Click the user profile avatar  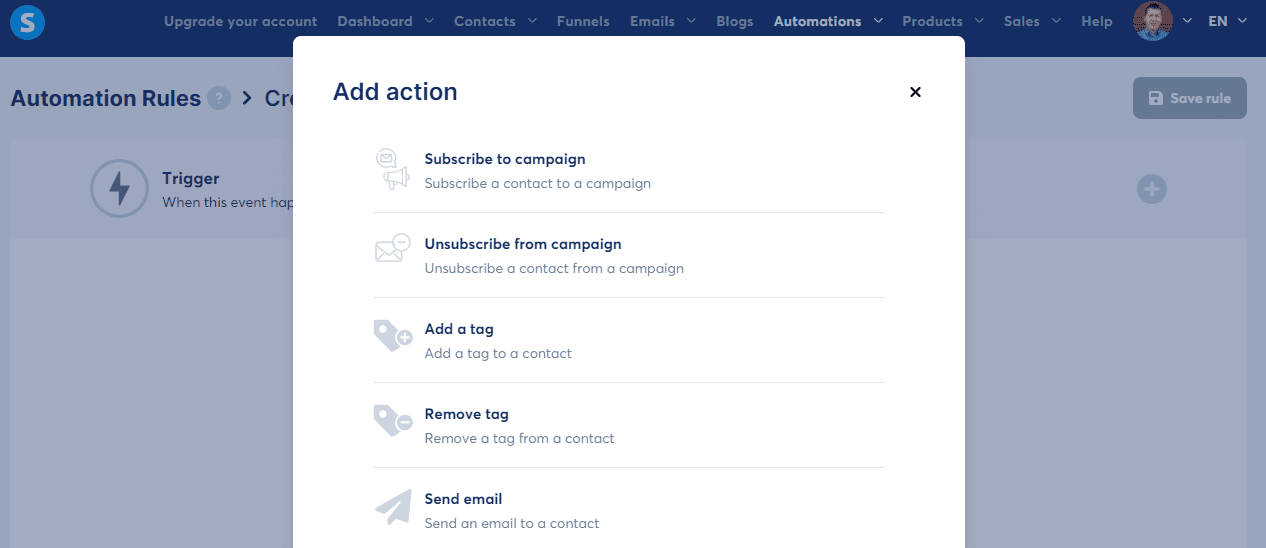(x=1153, y=21)
